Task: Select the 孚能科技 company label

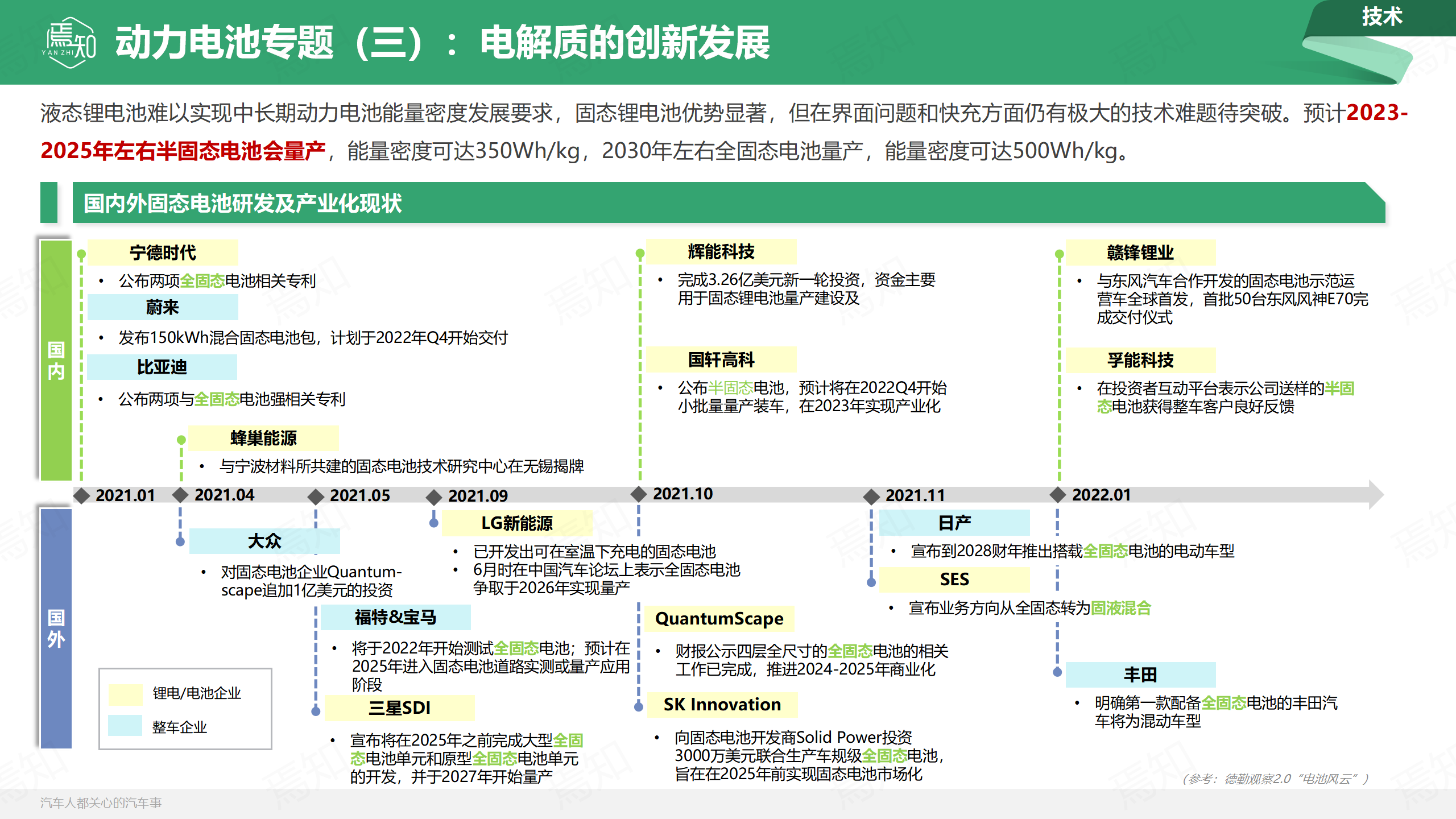Action: pos(1140,360)
